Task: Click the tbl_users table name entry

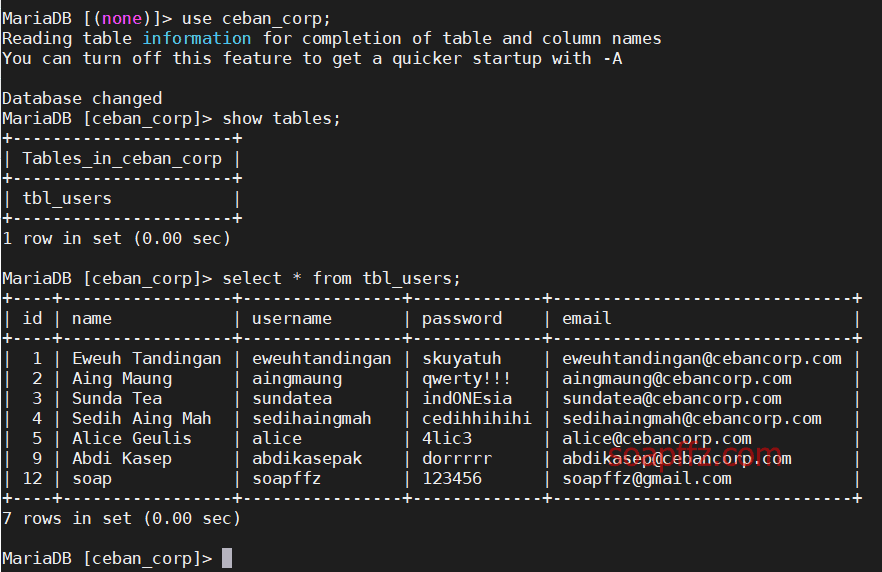Action: click(67, 199)
